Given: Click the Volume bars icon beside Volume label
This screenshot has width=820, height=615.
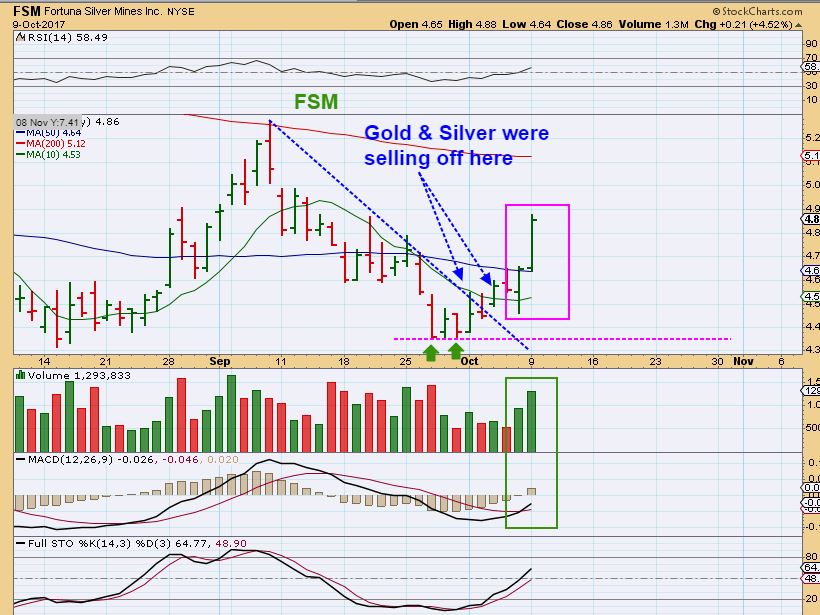Looking at the screenshot, I should coord(21,375).
